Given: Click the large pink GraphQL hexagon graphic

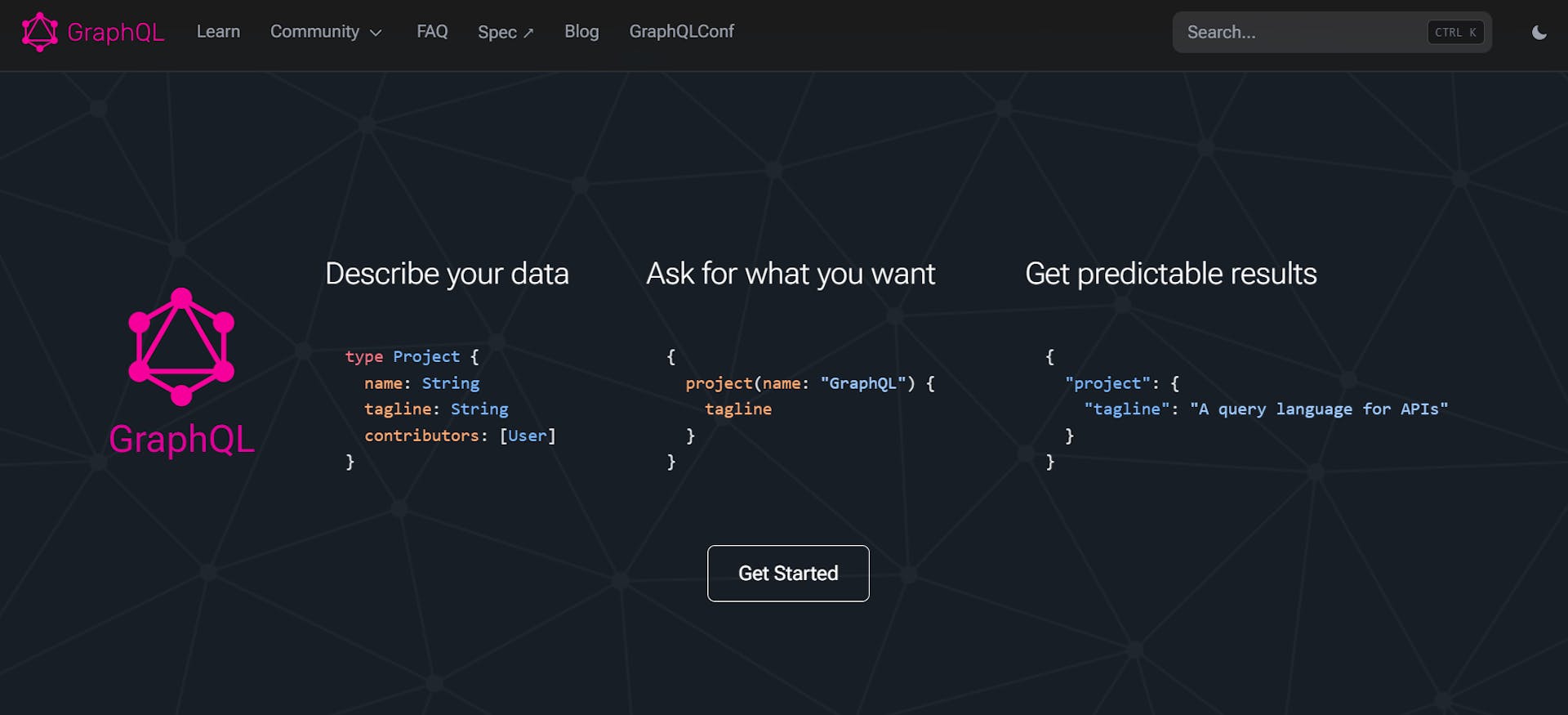Looking at the screenshot, I should (x=180, y=346).
